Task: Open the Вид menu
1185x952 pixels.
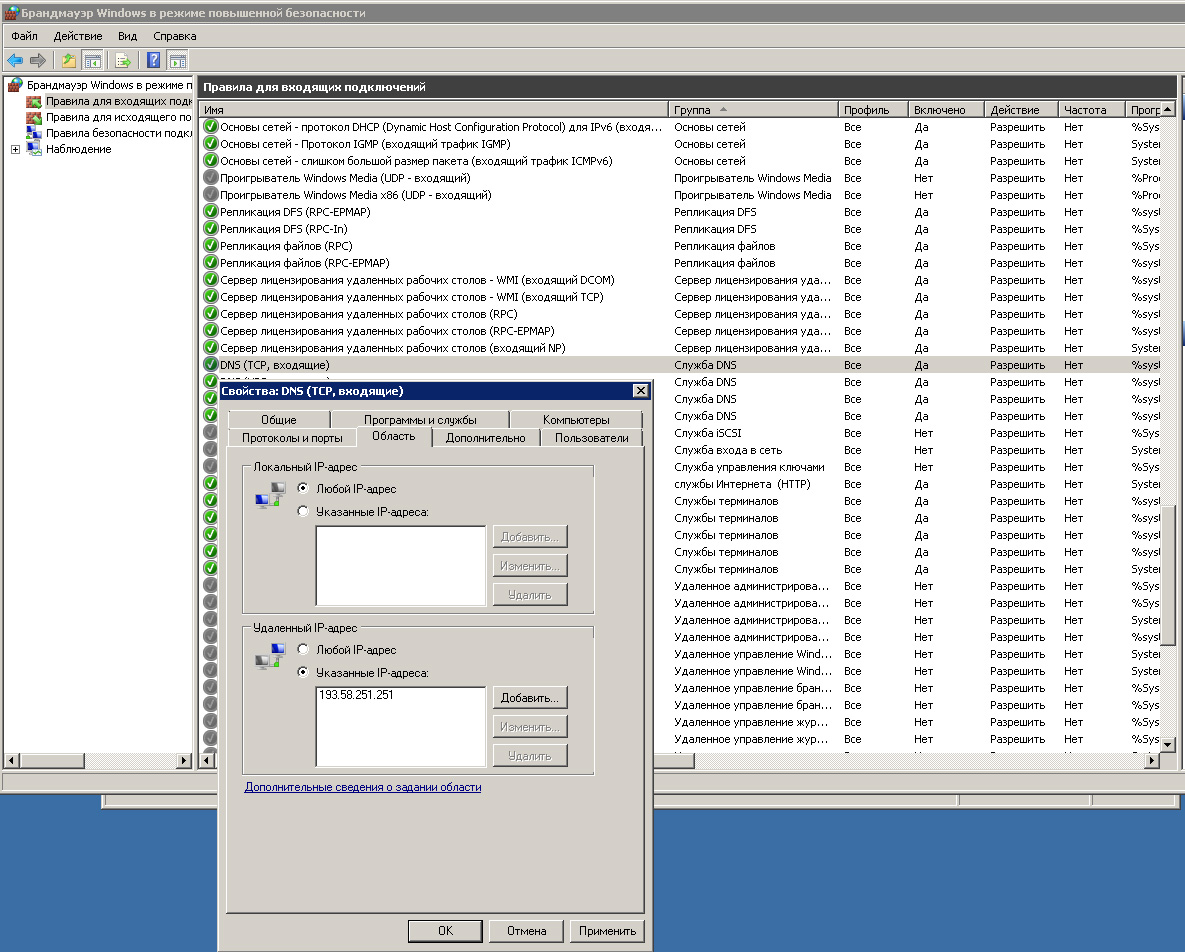Action: pyautogui.click(x=128, y=36)
